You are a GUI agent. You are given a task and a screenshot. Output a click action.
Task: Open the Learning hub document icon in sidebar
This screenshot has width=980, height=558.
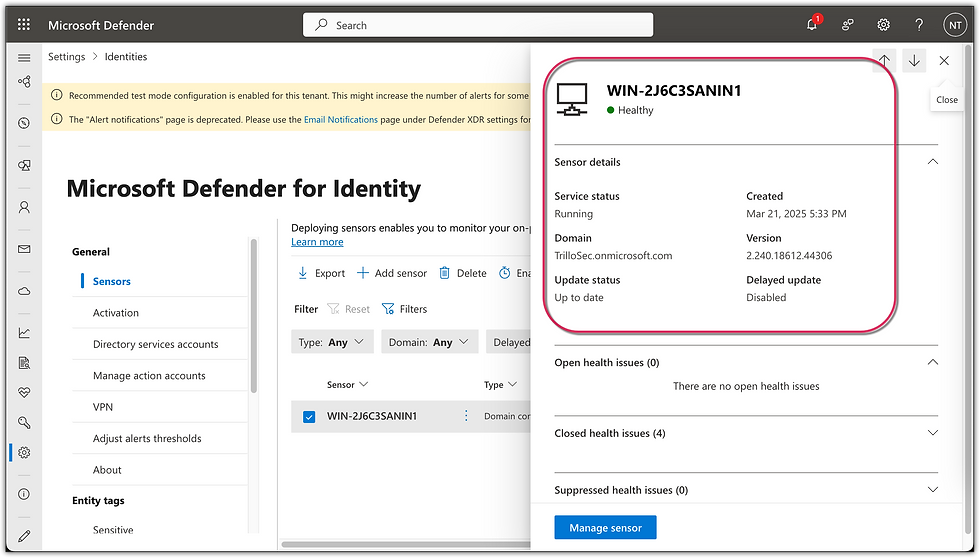coord(24,363)
